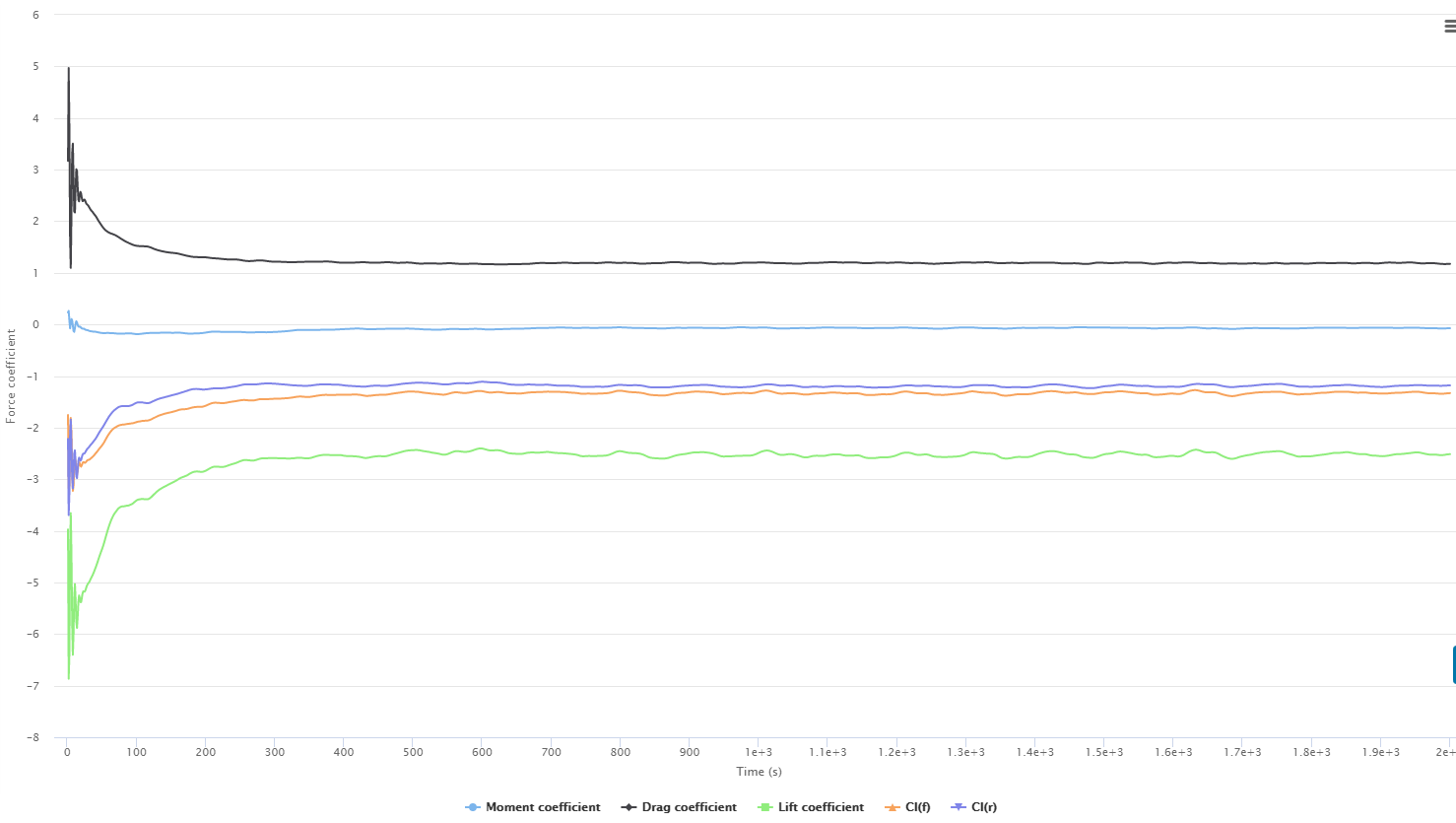The image size is (1456, 823).
Task: Hide the Cl(f) series via legend text
Action: point(917,807)
